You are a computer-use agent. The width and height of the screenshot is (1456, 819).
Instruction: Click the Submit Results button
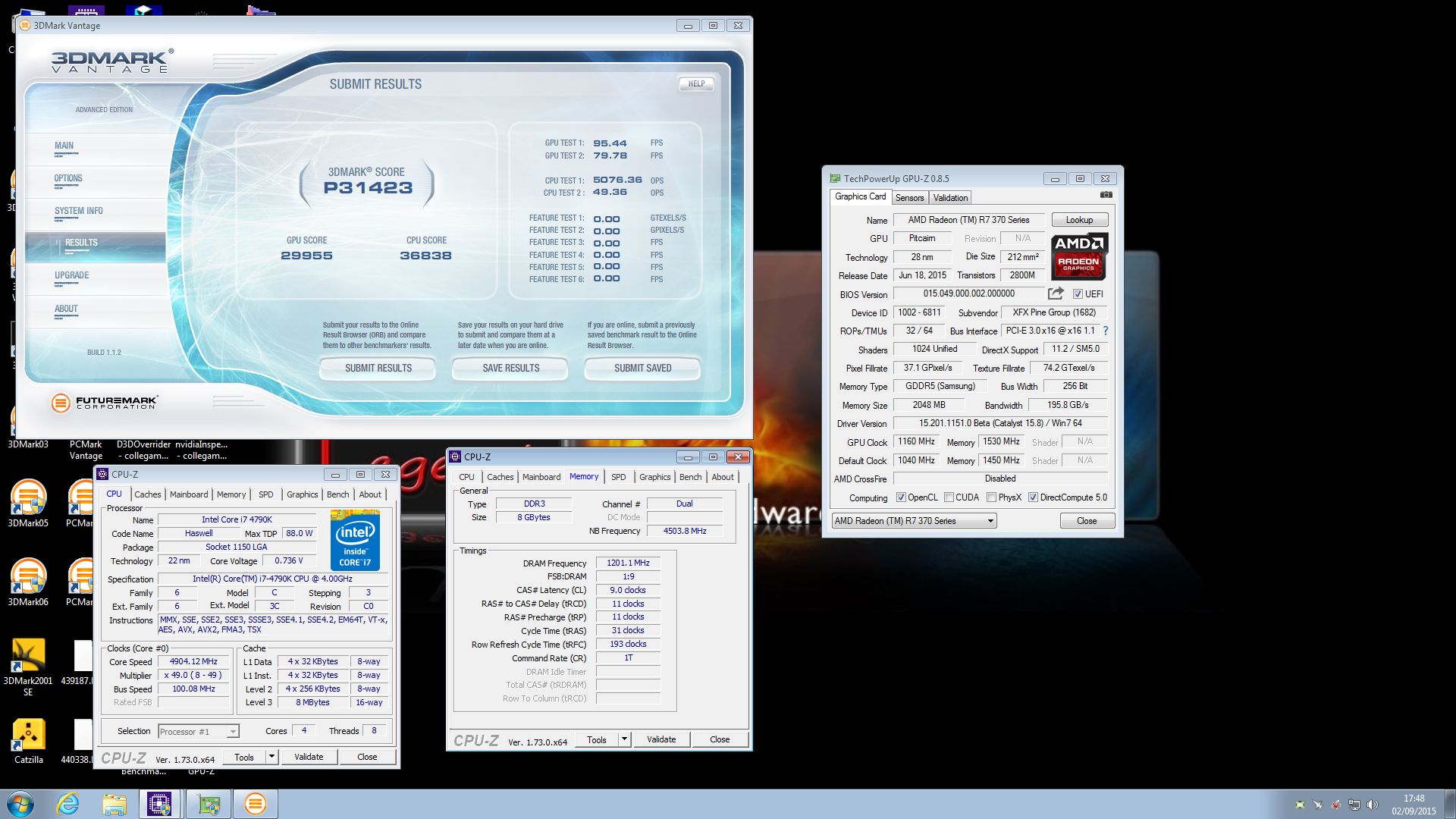(378, 369)
